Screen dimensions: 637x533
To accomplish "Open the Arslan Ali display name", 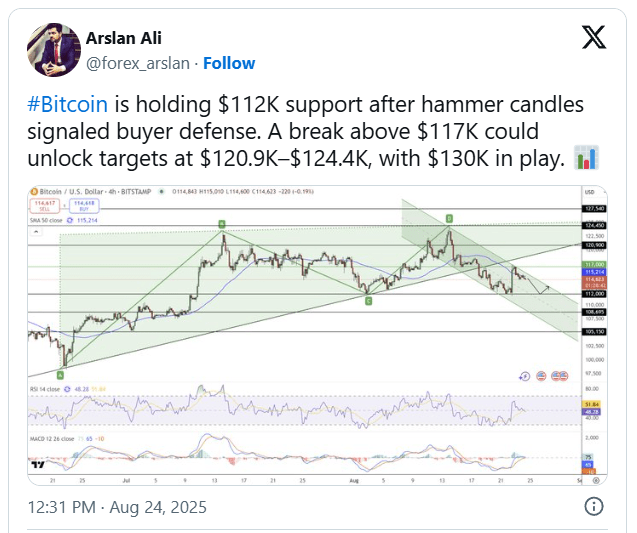I will tap(124, 38).
